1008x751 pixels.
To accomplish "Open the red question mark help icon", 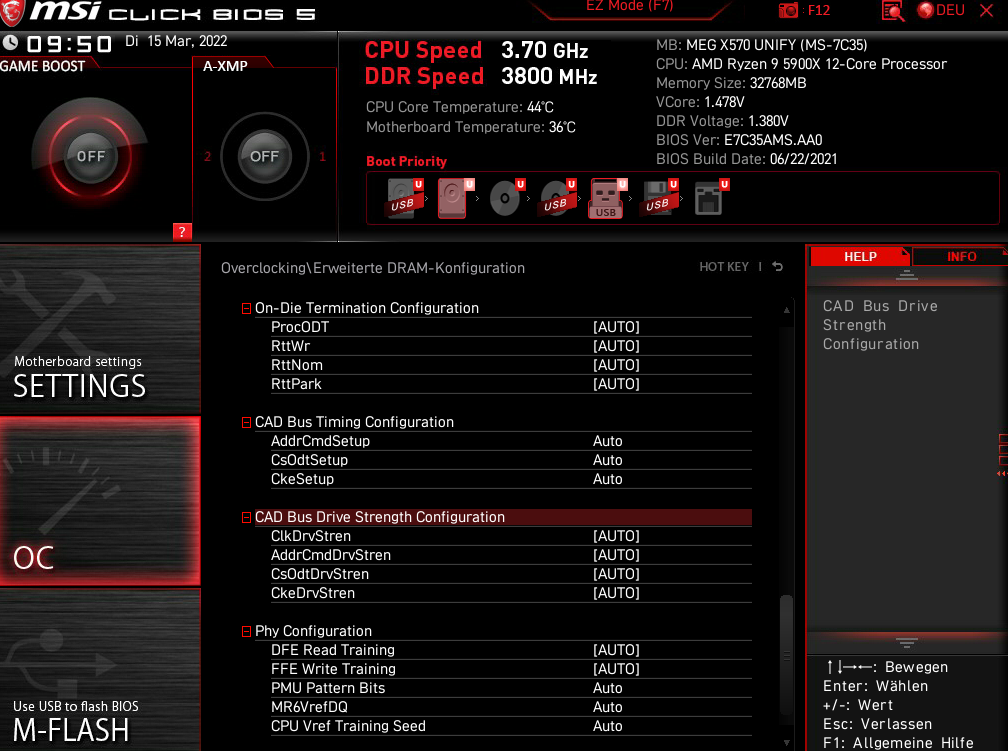I will (182, 232).
